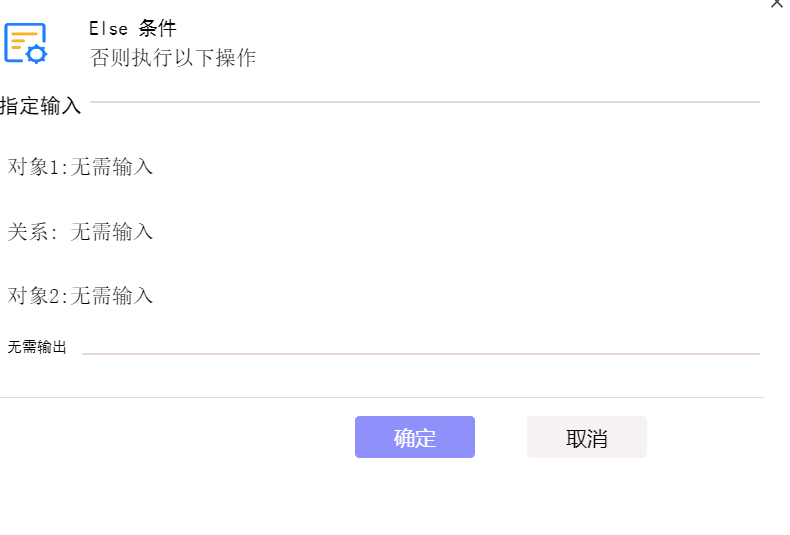
Task: Click the 对象1 field label
Action: 34,167
